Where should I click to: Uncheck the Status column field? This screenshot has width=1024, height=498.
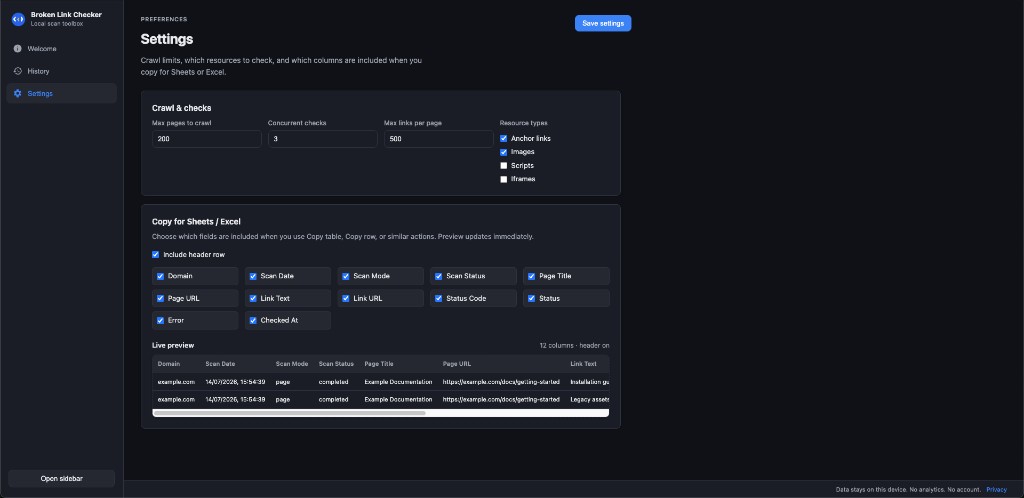coord(532,298)
